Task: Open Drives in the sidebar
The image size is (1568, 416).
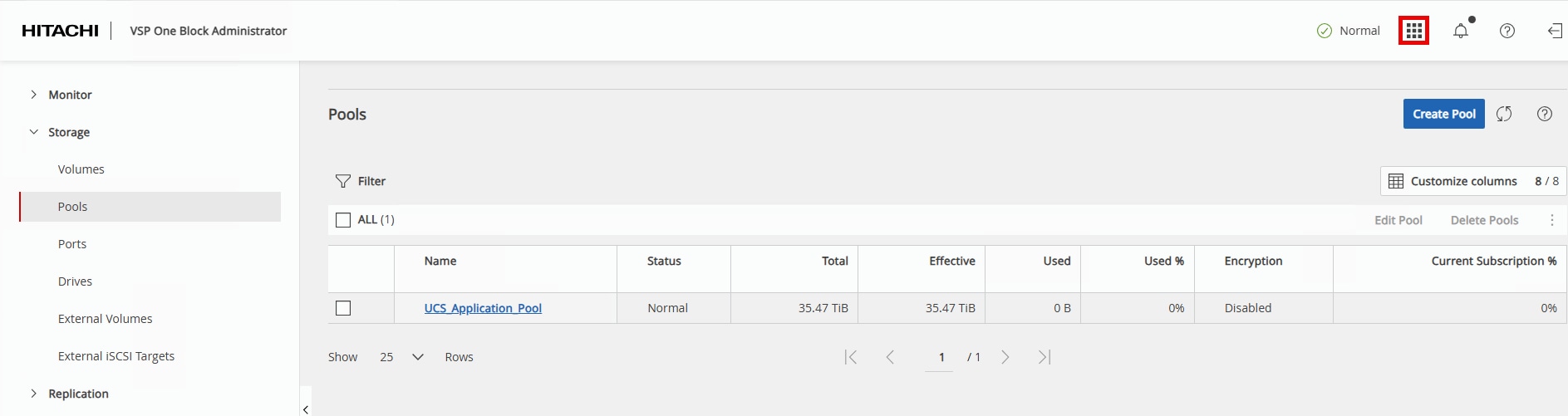Action: [x=75, y=281]
